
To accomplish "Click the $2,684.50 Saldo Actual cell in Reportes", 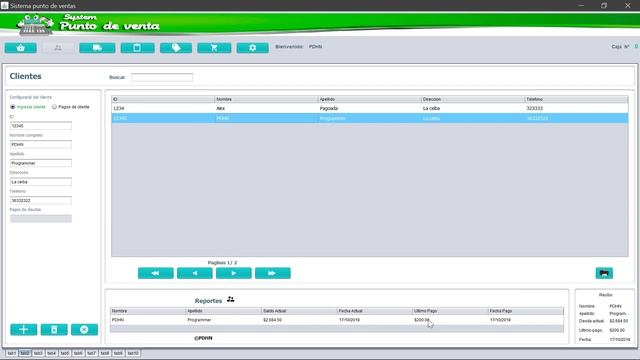I will click(x=299, y=320).
